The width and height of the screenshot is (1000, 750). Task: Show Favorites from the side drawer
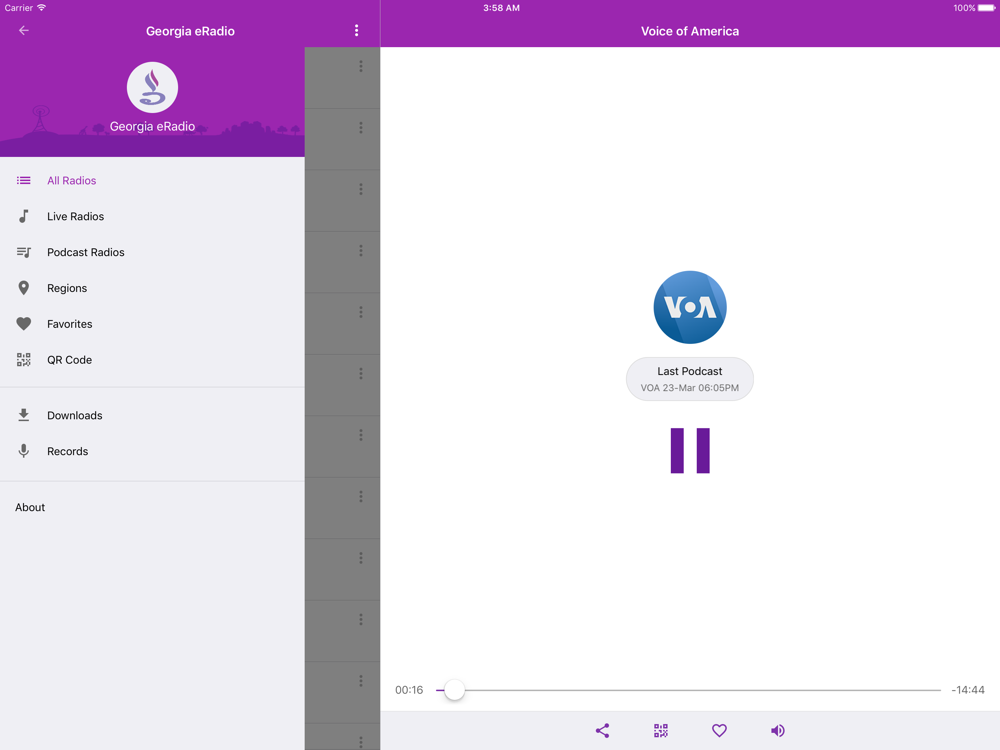pos(152,324)
